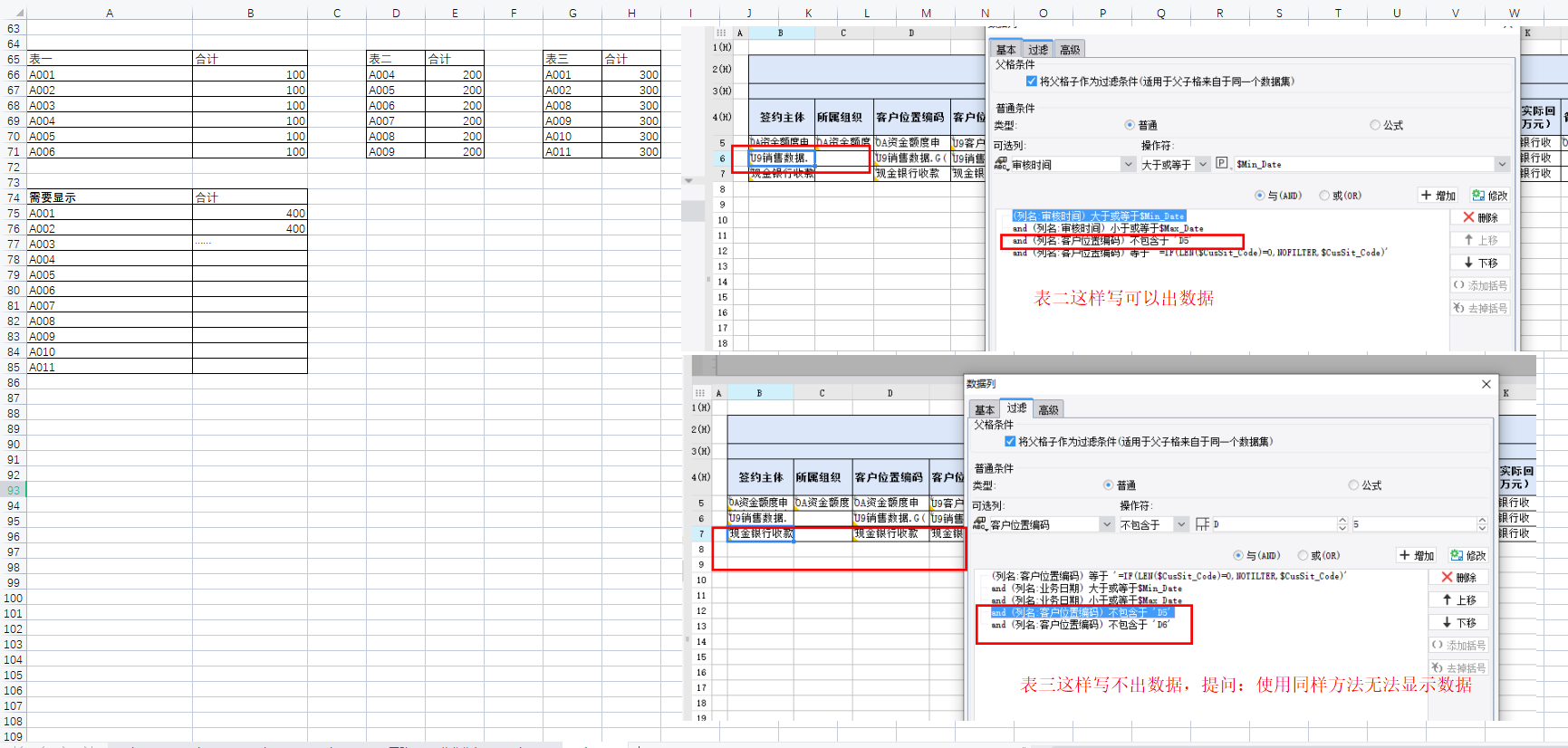Select condition 审核时间 小于或等于$Max_Date

[1108, 228]
